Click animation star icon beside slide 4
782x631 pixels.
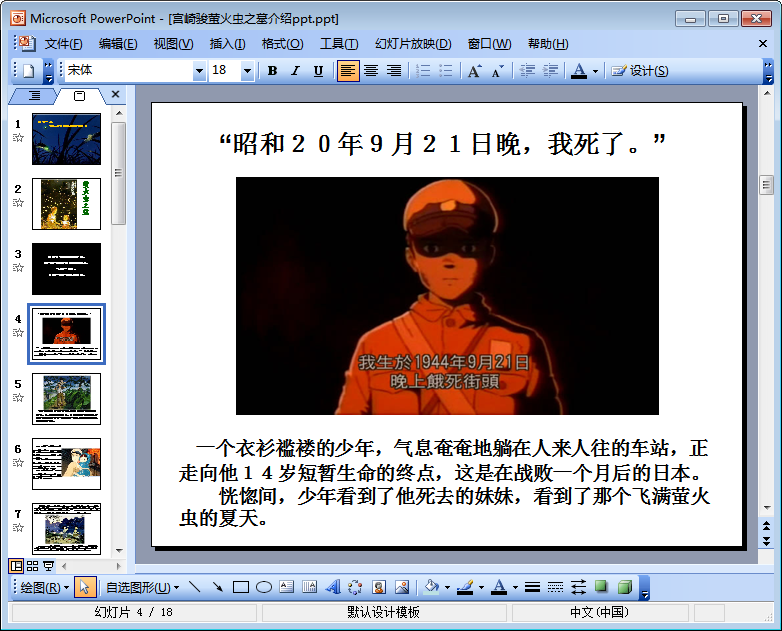[18, 332]
